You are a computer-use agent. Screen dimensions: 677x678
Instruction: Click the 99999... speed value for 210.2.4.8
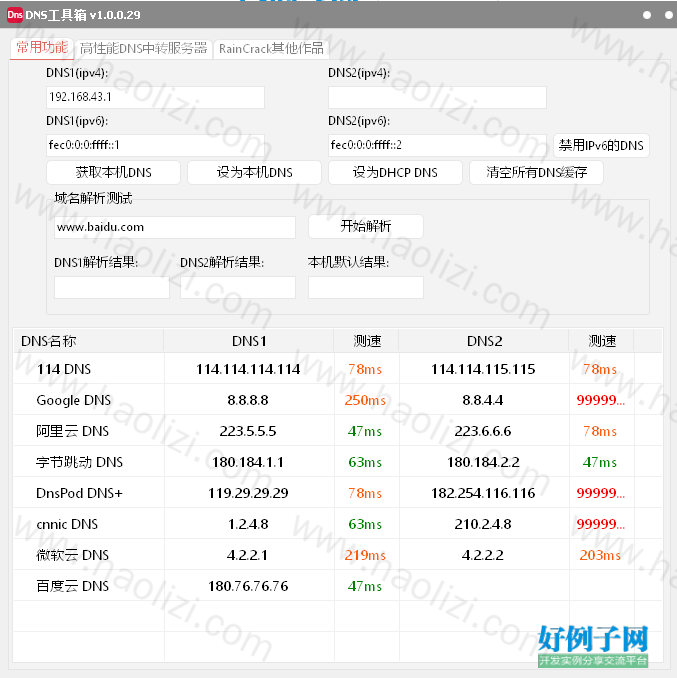coord(600,524)
